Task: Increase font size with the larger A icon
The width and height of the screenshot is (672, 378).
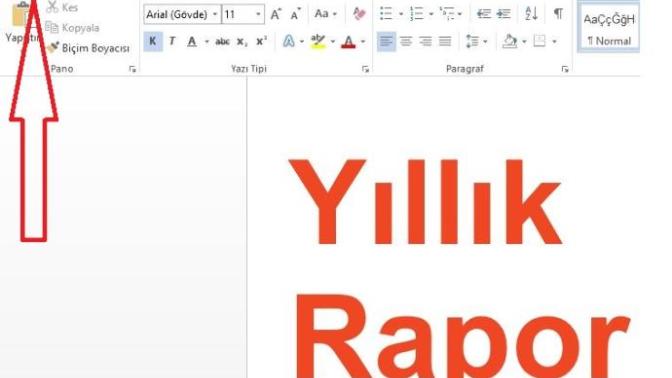Action: coord(276,14)
